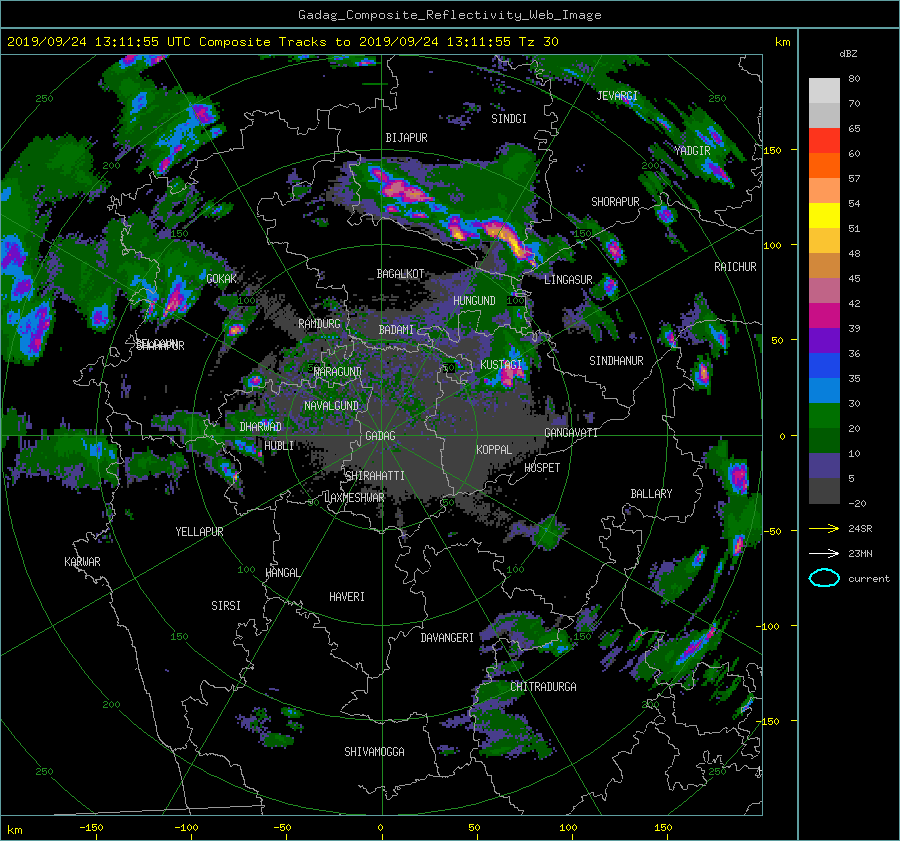Image resolution: width=900 pixels, height=841 pixels.
Task: Click the DHARWAD city label
Action: click(x=261, y=427)
